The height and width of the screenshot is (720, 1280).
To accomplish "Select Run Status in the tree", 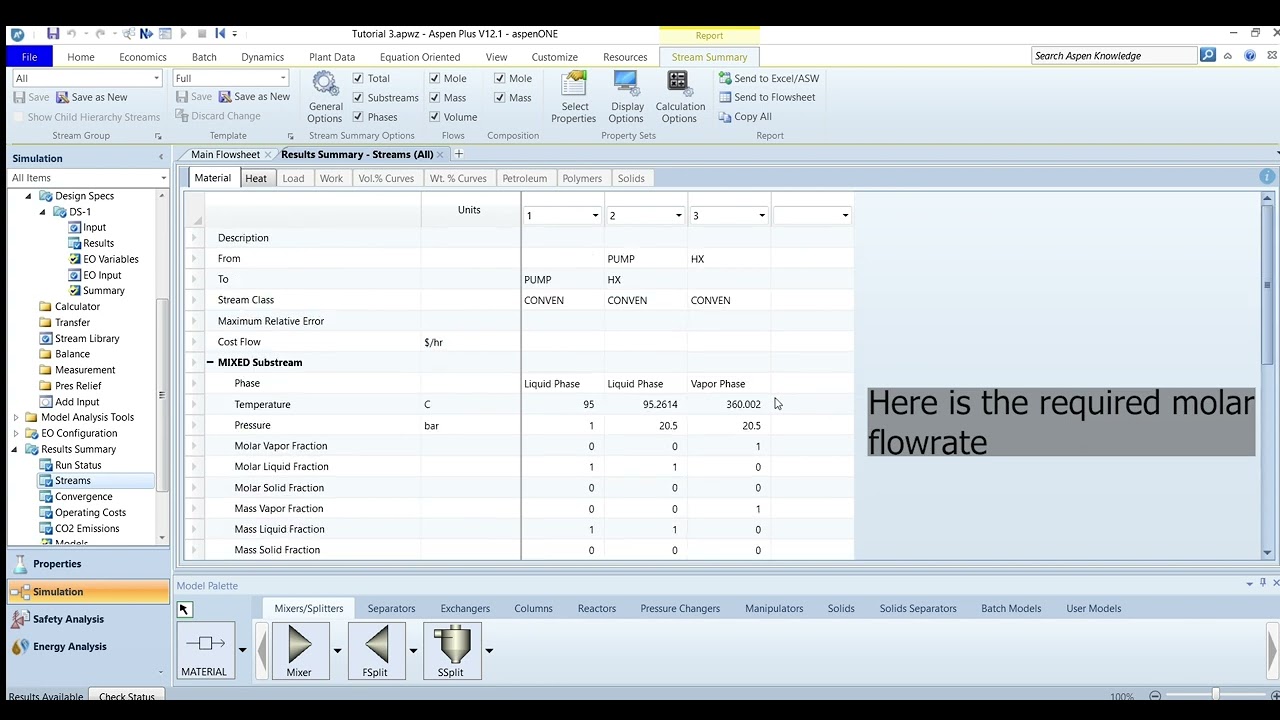I will coord(78,465).
